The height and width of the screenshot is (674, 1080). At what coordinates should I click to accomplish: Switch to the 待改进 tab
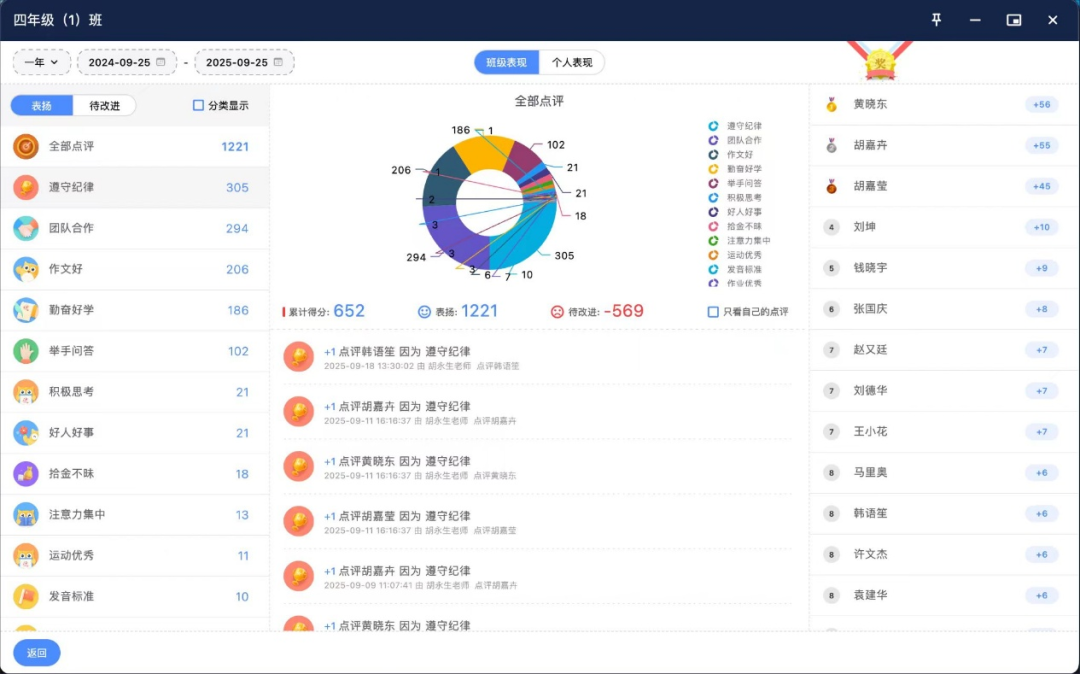104,105
